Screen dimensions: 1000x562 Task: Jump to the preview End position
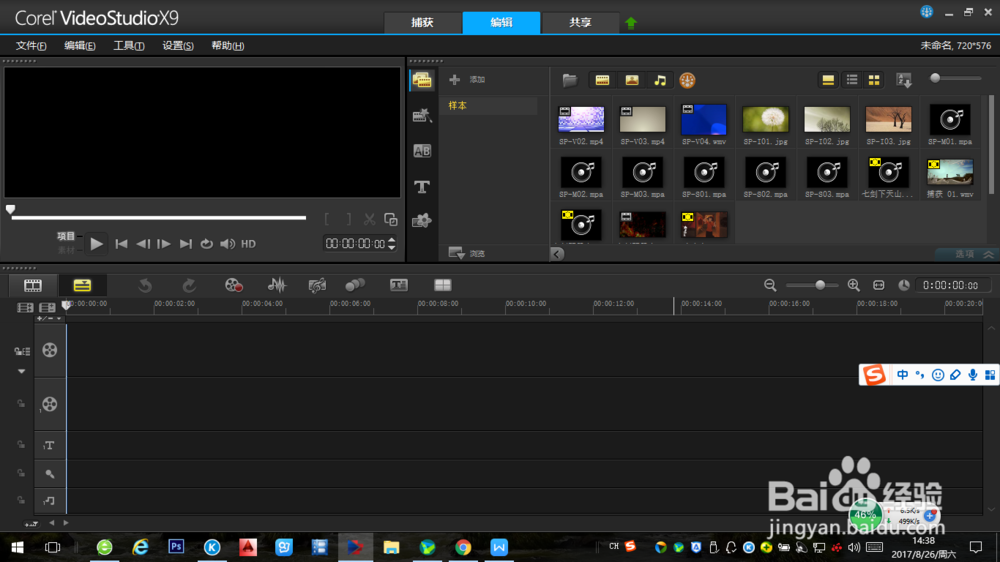[186, 244]
